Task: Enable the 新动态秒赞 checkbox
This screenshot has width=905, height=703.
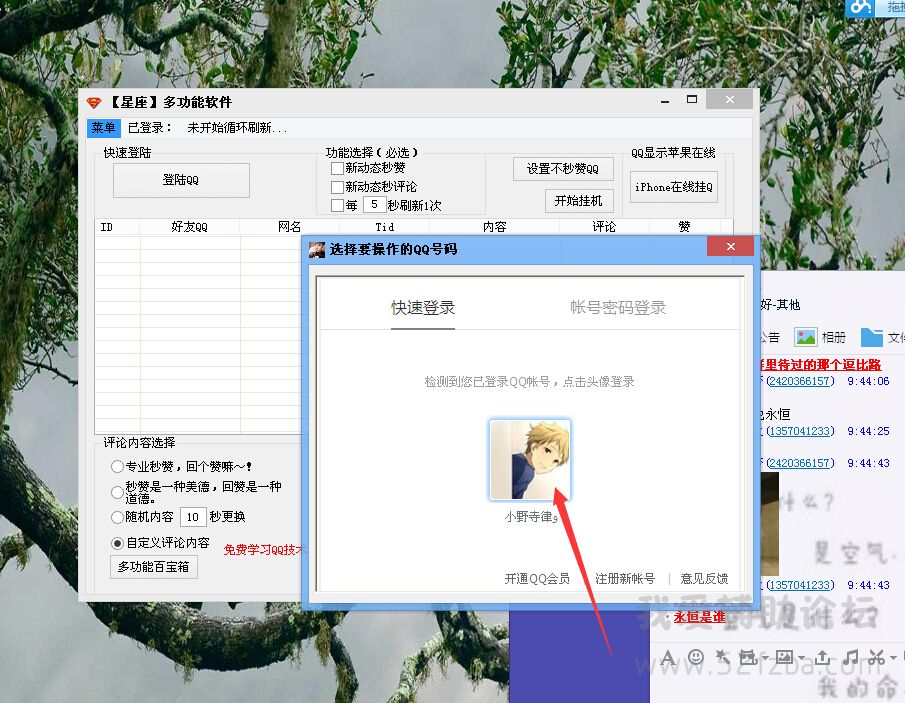Action: point(337,169)
